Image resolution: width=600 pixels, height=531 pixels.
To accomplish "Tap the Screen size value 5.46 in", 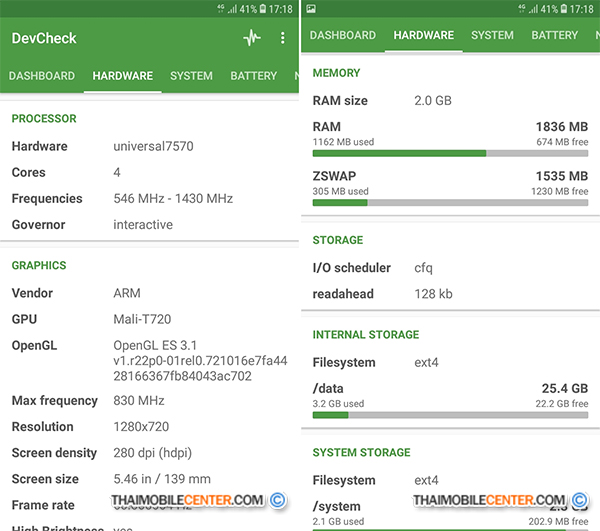I will pyautogui.click(x=162, y=479).
